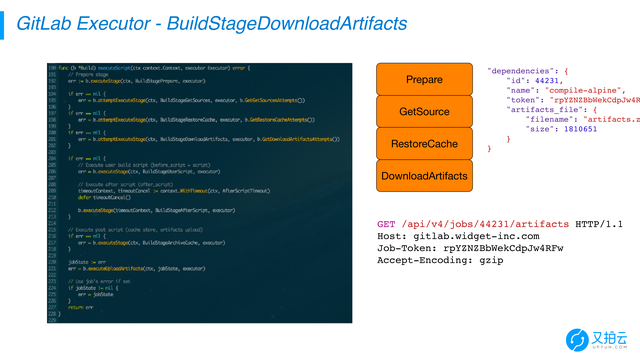Click the "artifacts_file" JSON key
Screen dimensions: 640x360
544,109
